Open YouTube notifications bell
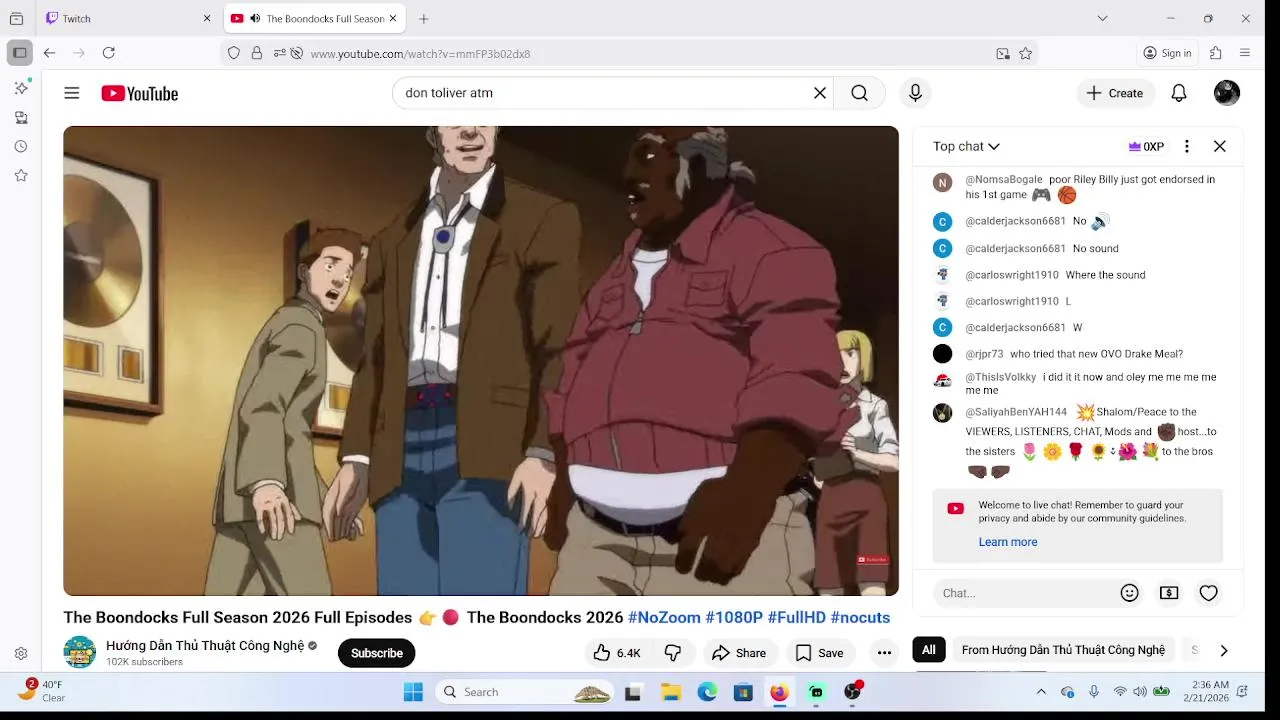1280x720 pixels. click(x=1179, y=93)
